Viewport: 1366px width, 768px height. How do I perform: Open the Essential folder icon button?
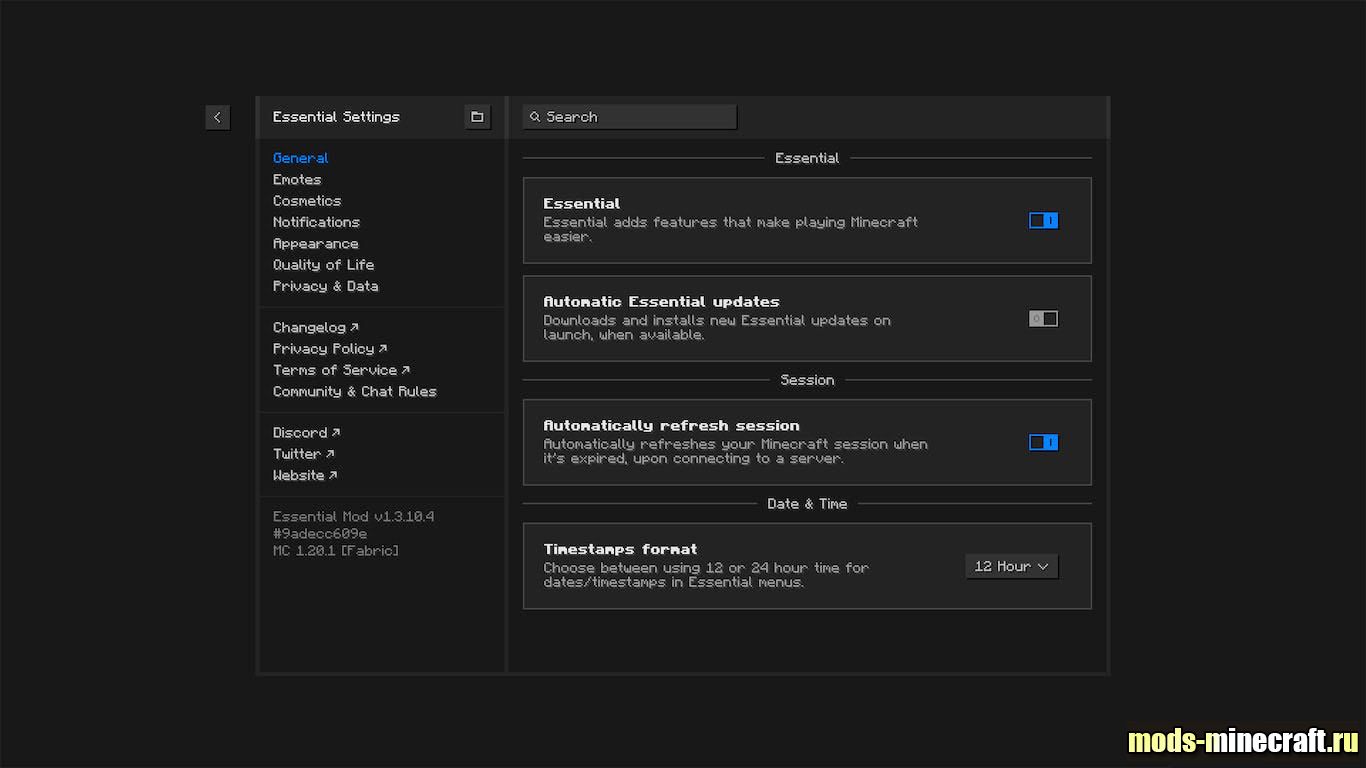tap(477, 117)
